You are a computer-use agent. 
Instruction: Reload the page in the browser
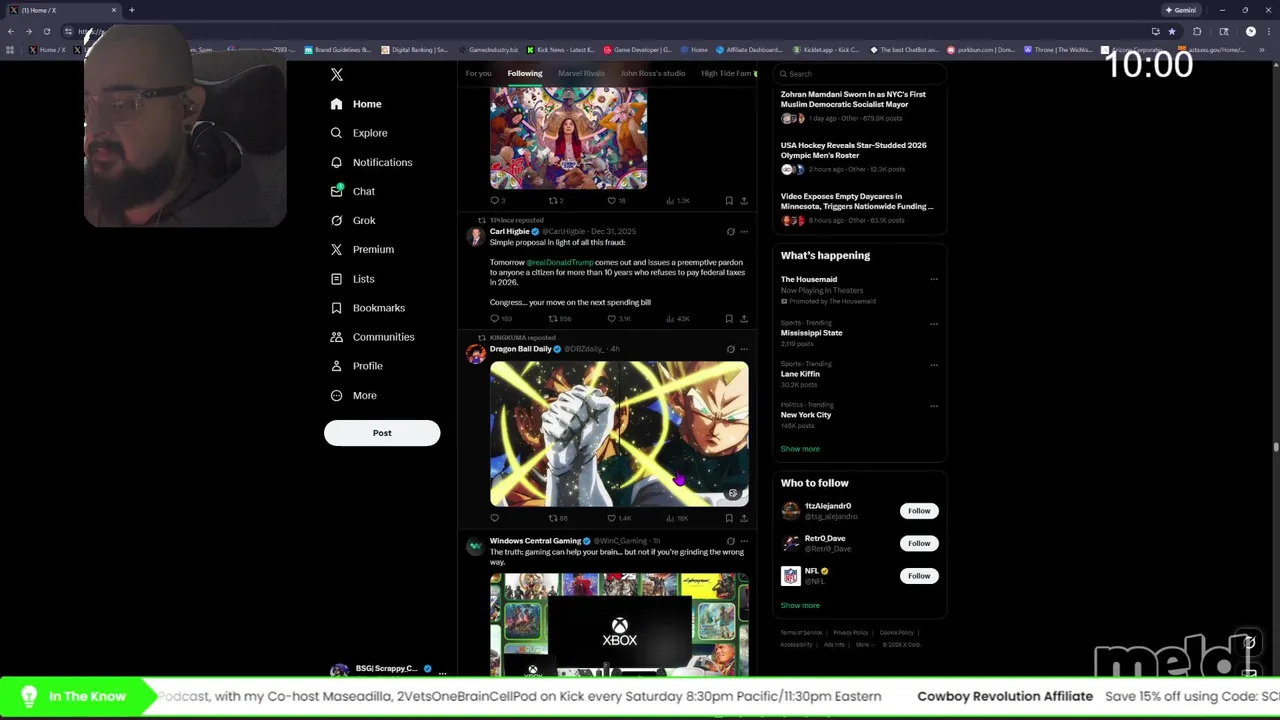point(46,31)
